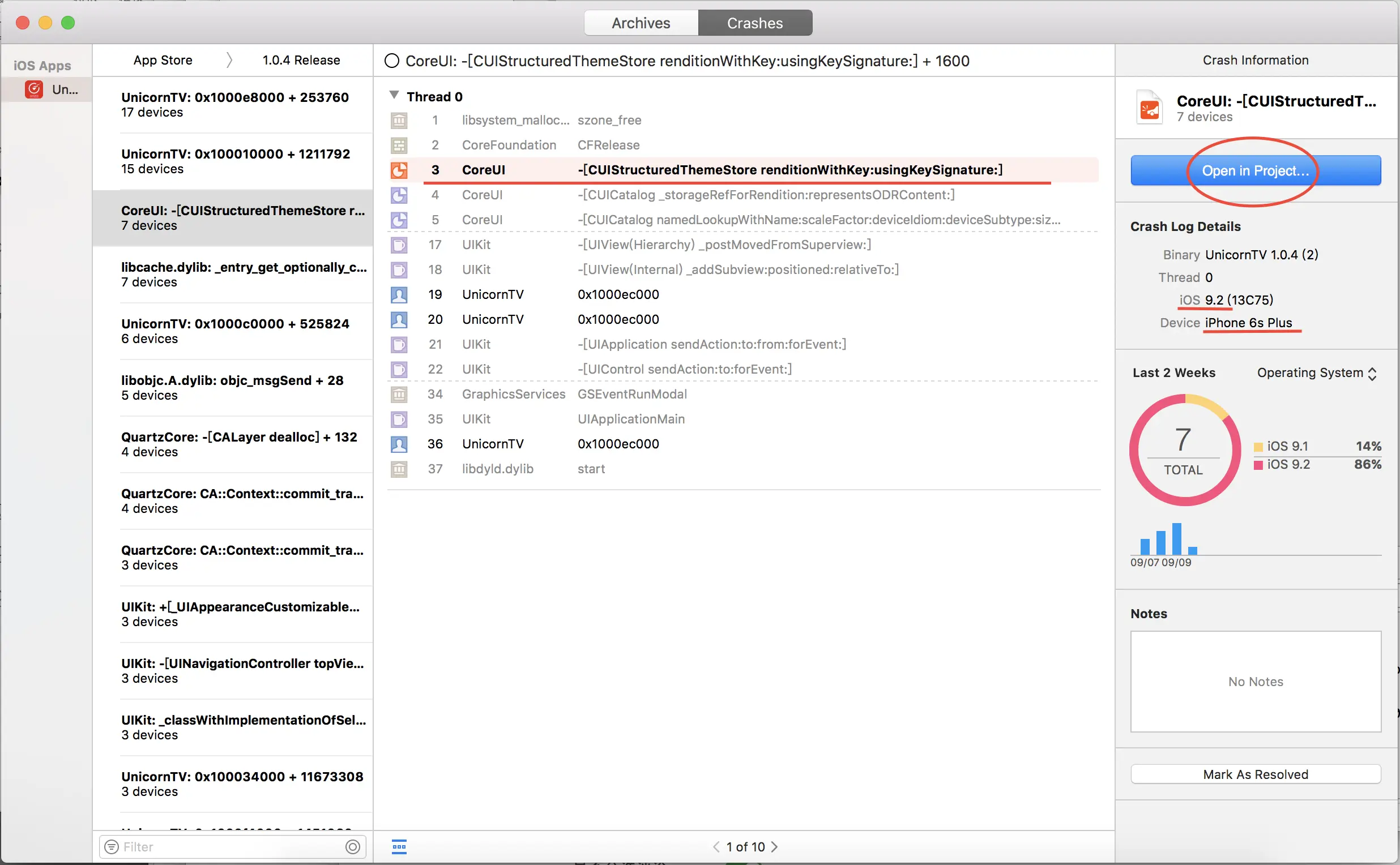This screenshot has width=1400, height=865.
Task: Open the Operating System popup menu
Action: tap(1316, 373)
